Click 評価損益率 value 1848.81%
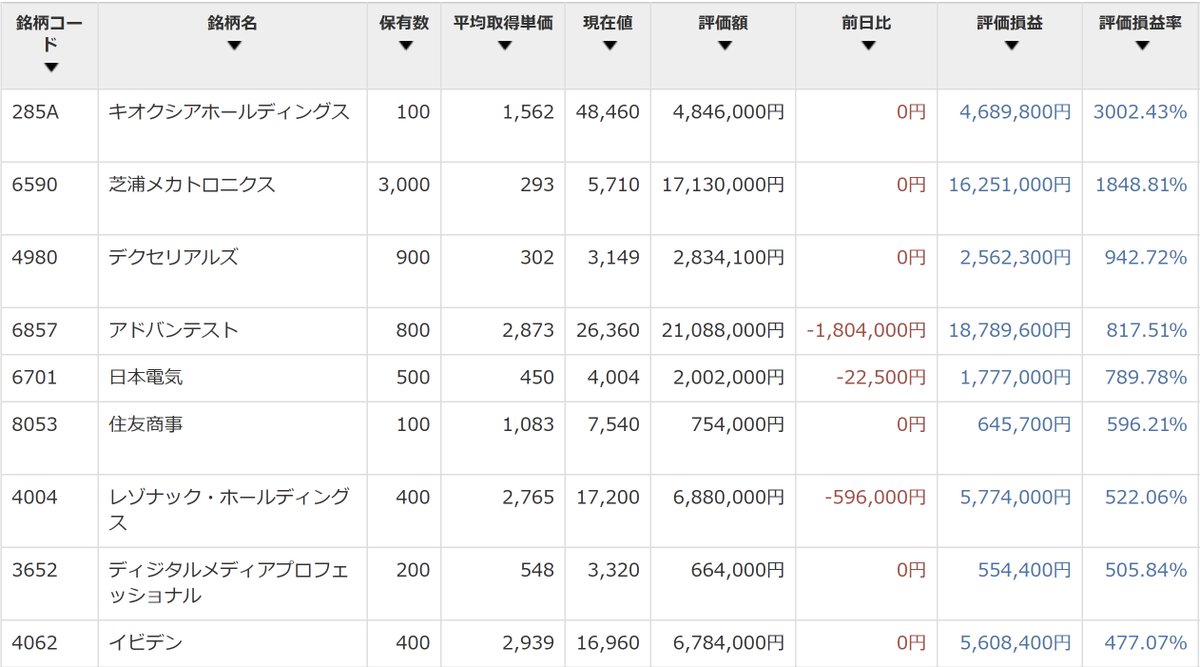The height and width of the screenshot is (667, 1200). pyautogui.click(x=1140, y=185)
